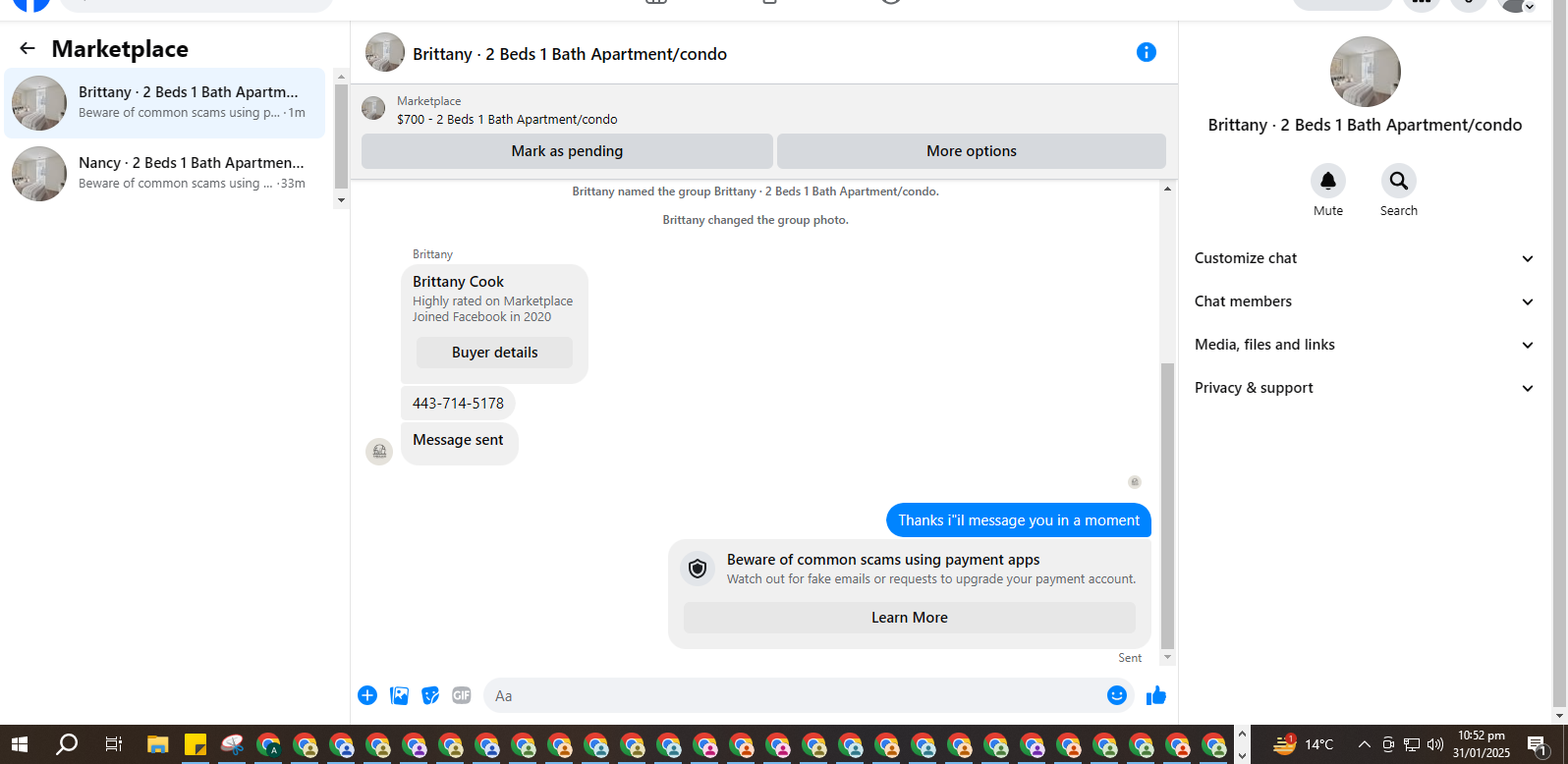
Task: Open conversation information via the blue info icon
Action: click(1147, 52)
